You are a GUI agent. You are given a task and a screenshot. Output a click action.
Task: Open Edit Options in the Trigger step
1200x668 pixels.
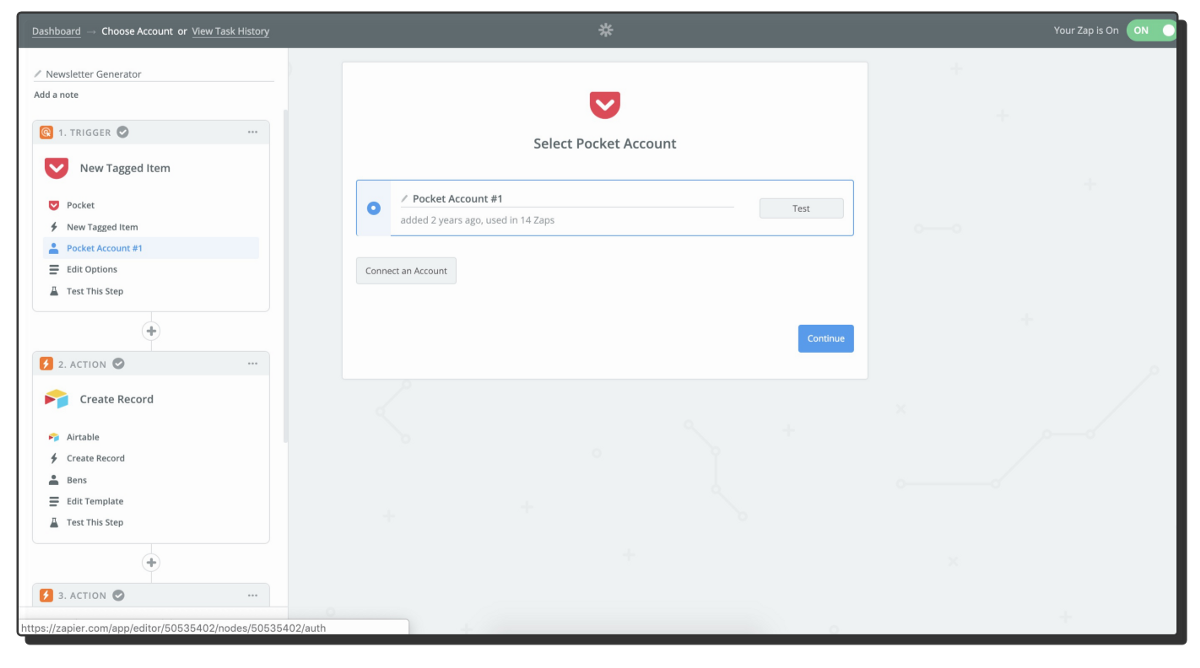point(151,269)
